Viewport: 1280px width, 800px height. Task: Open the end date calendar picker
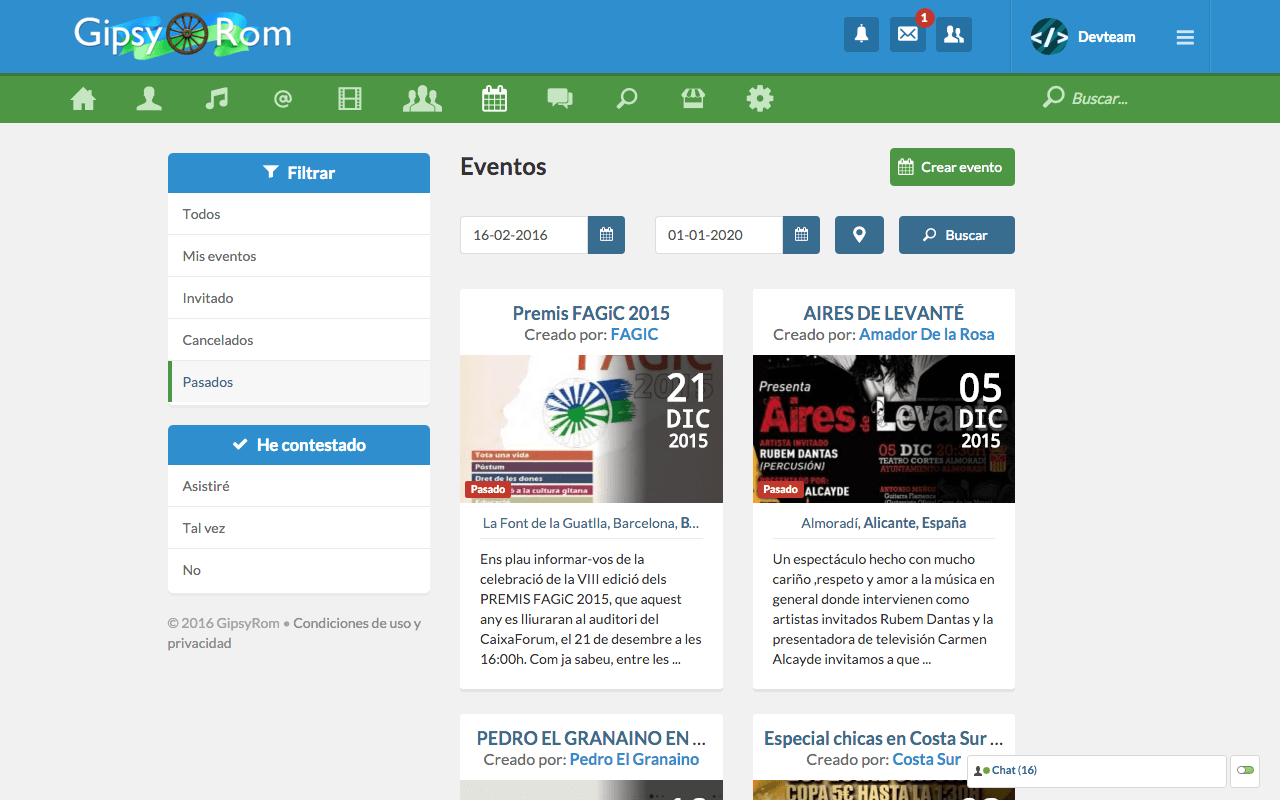pyautogui.click(x=801, y=235)
